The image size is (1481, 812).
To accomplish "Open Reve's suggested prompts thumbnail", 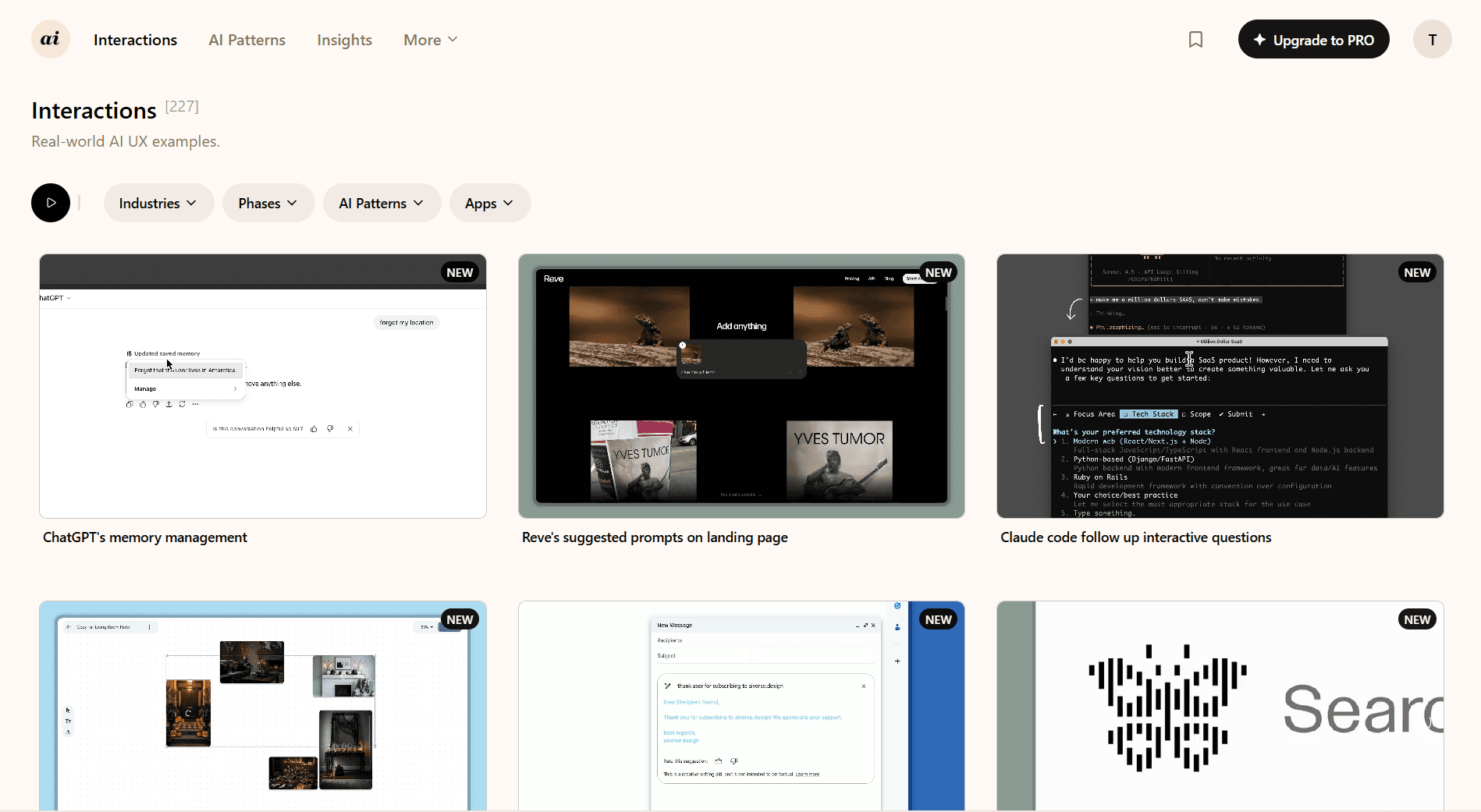I will coord(741,386).
